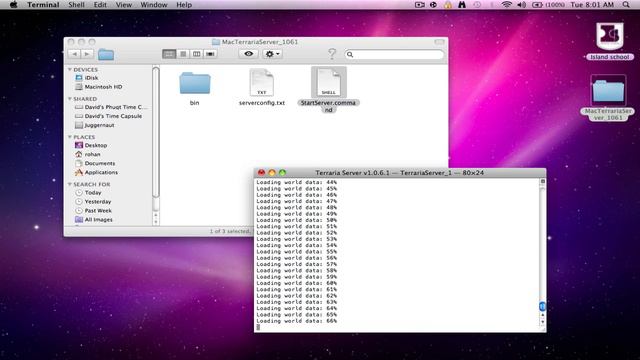Collapse the PLACES sidebar section
The width and height of the screenshot is (640, 360).
tap(70, 137)
